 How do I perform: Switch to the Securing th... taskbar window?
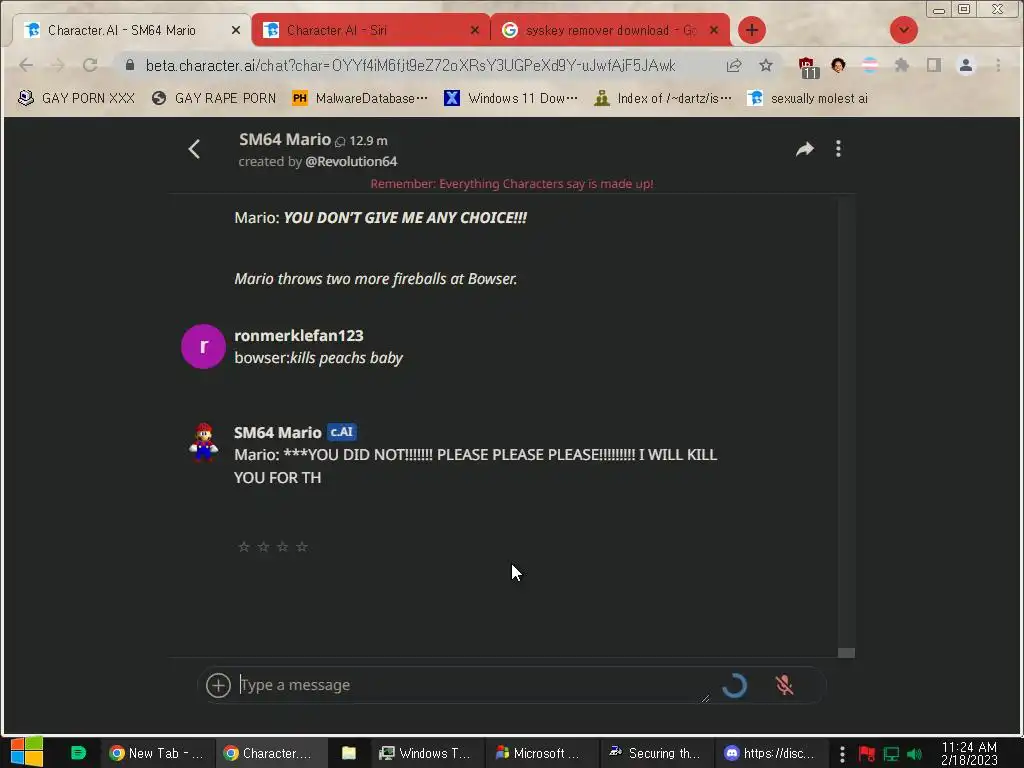[x=656, y=753]
